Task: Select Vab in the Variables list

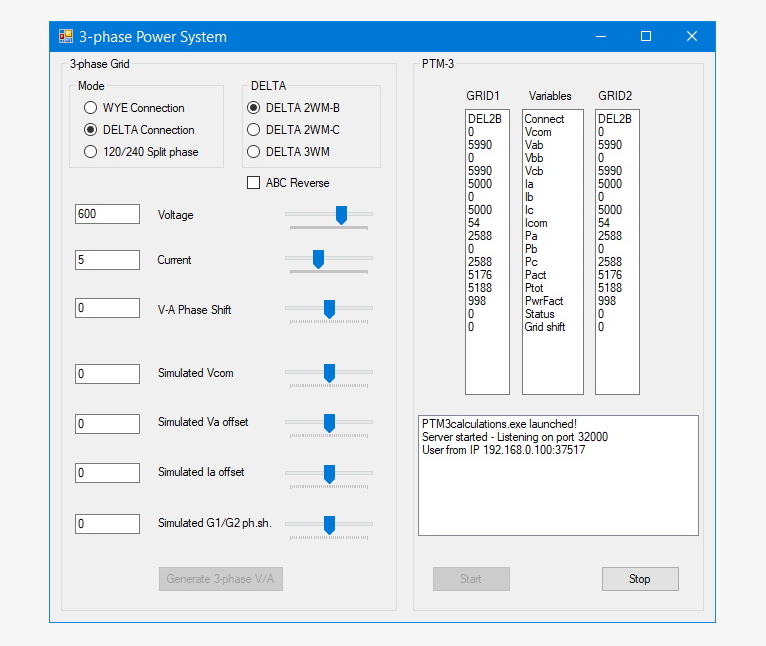Action: (x=534, y=145)
